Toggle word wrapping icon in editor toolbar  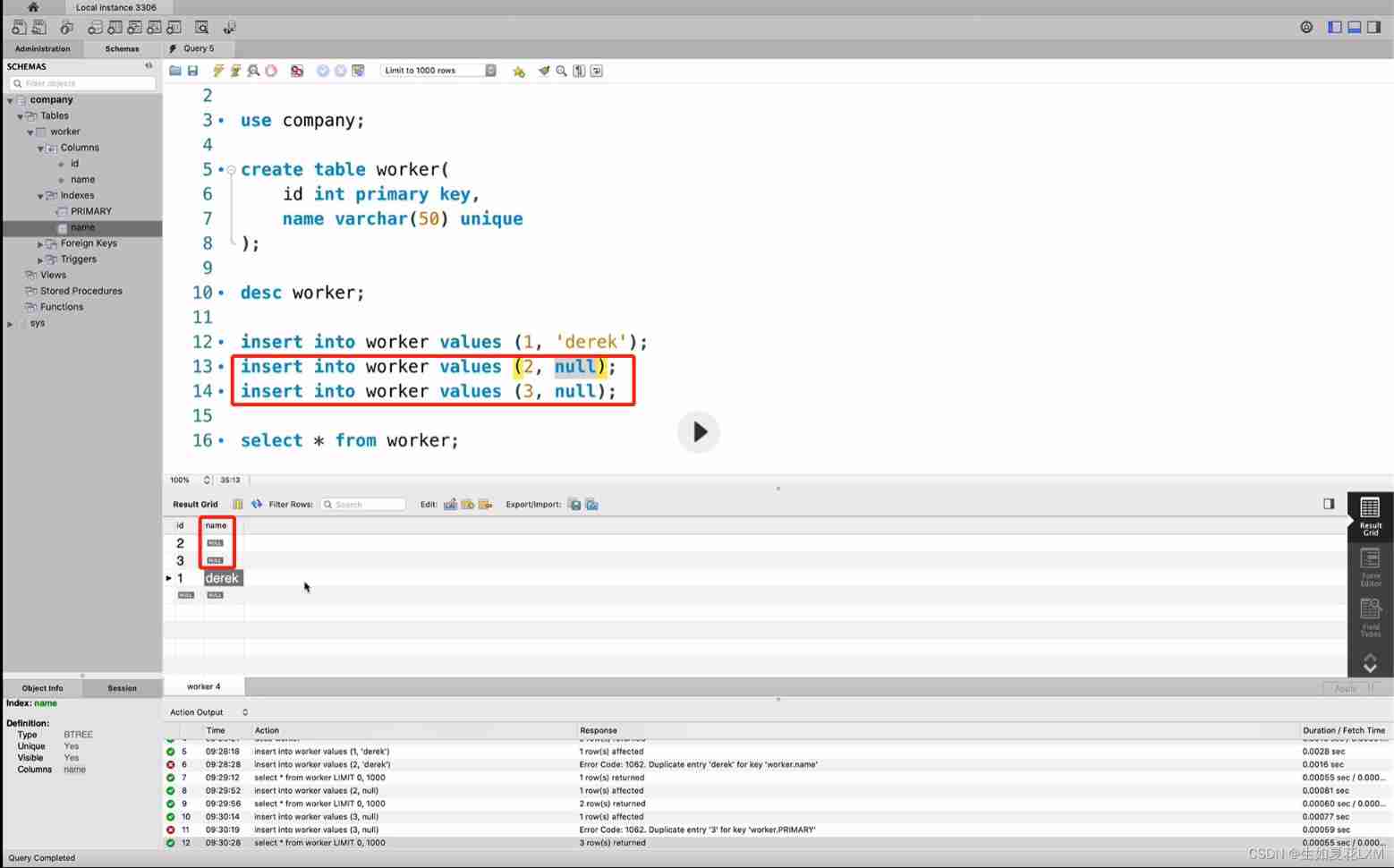pyautogui.click(x=597, y=71)
